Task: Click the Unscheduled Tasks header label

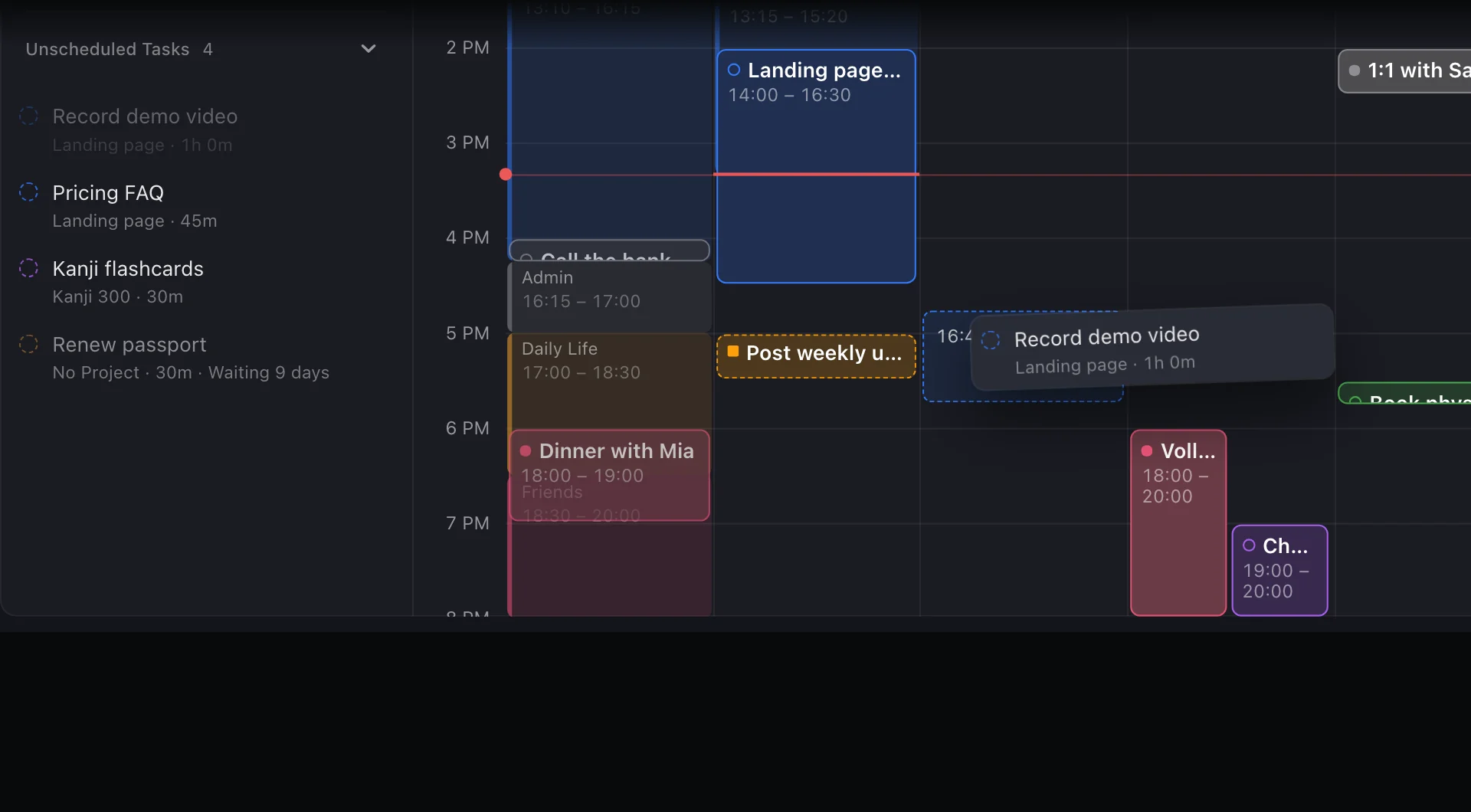Action: coord(107,49)
